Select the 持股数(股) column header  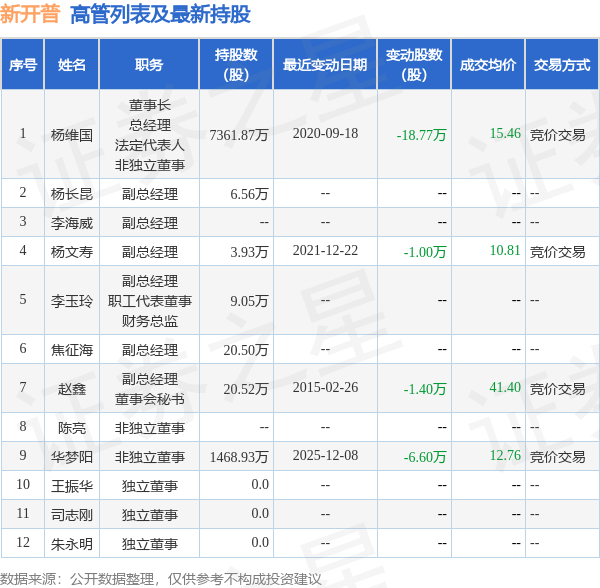[x=236, y=65]
